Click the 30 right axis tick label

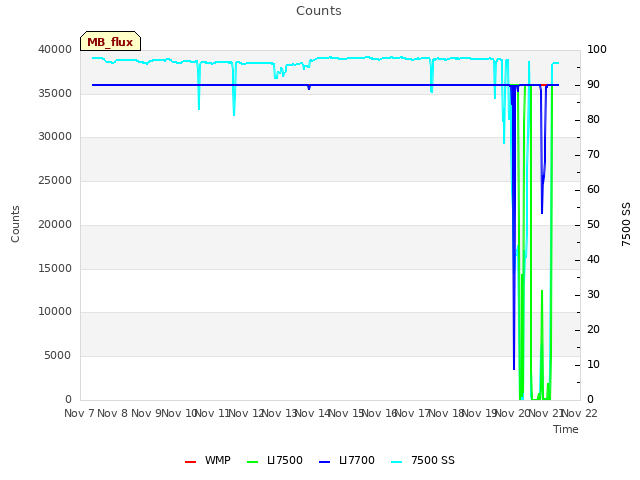(593, 295)
